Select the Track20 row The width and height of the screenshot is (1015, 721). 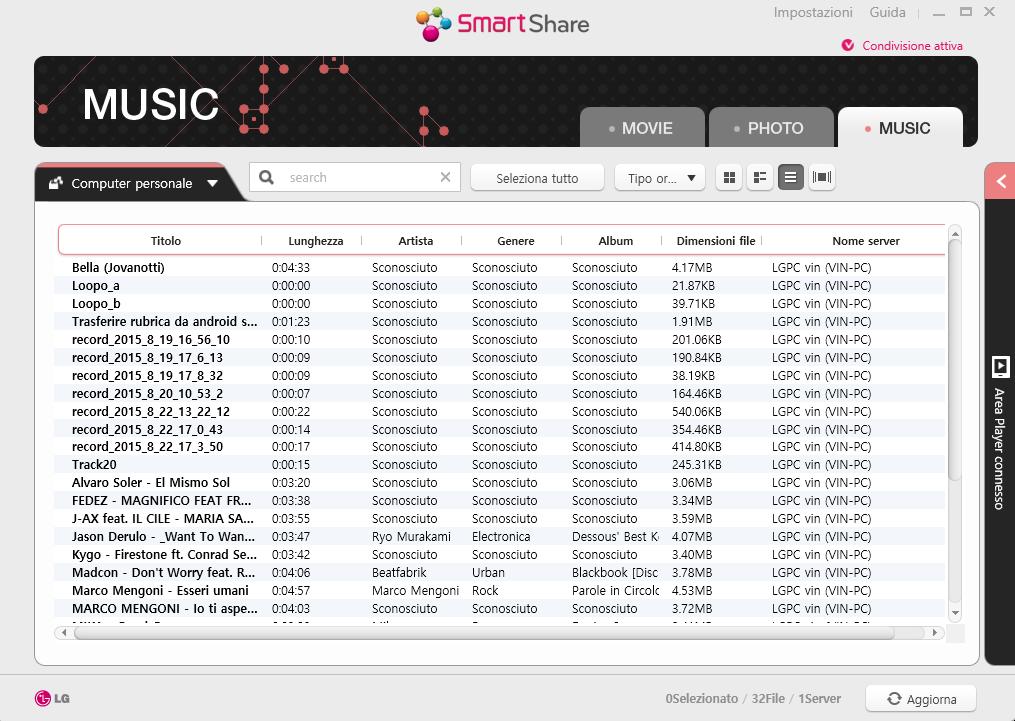pyautogui.click(x=500, y=465)
